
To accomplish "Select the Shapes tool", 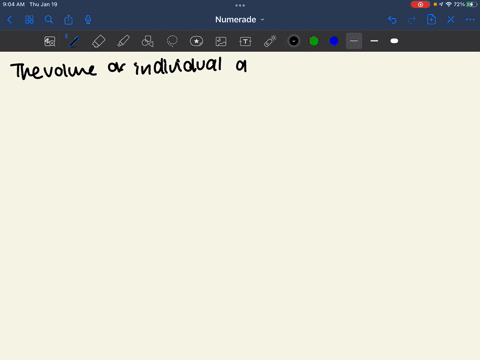I will (x=147, y=41).
